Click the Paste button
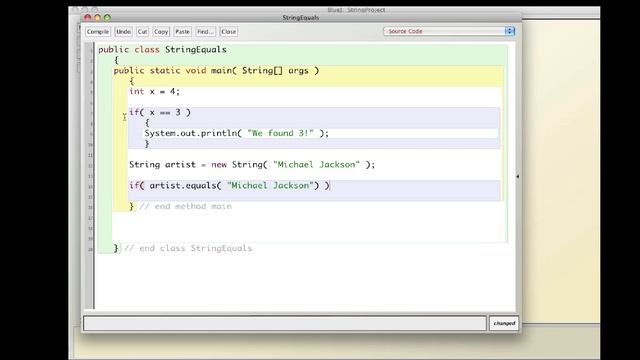This screenshot has height=360, width=640. click(x=182, y=31)
